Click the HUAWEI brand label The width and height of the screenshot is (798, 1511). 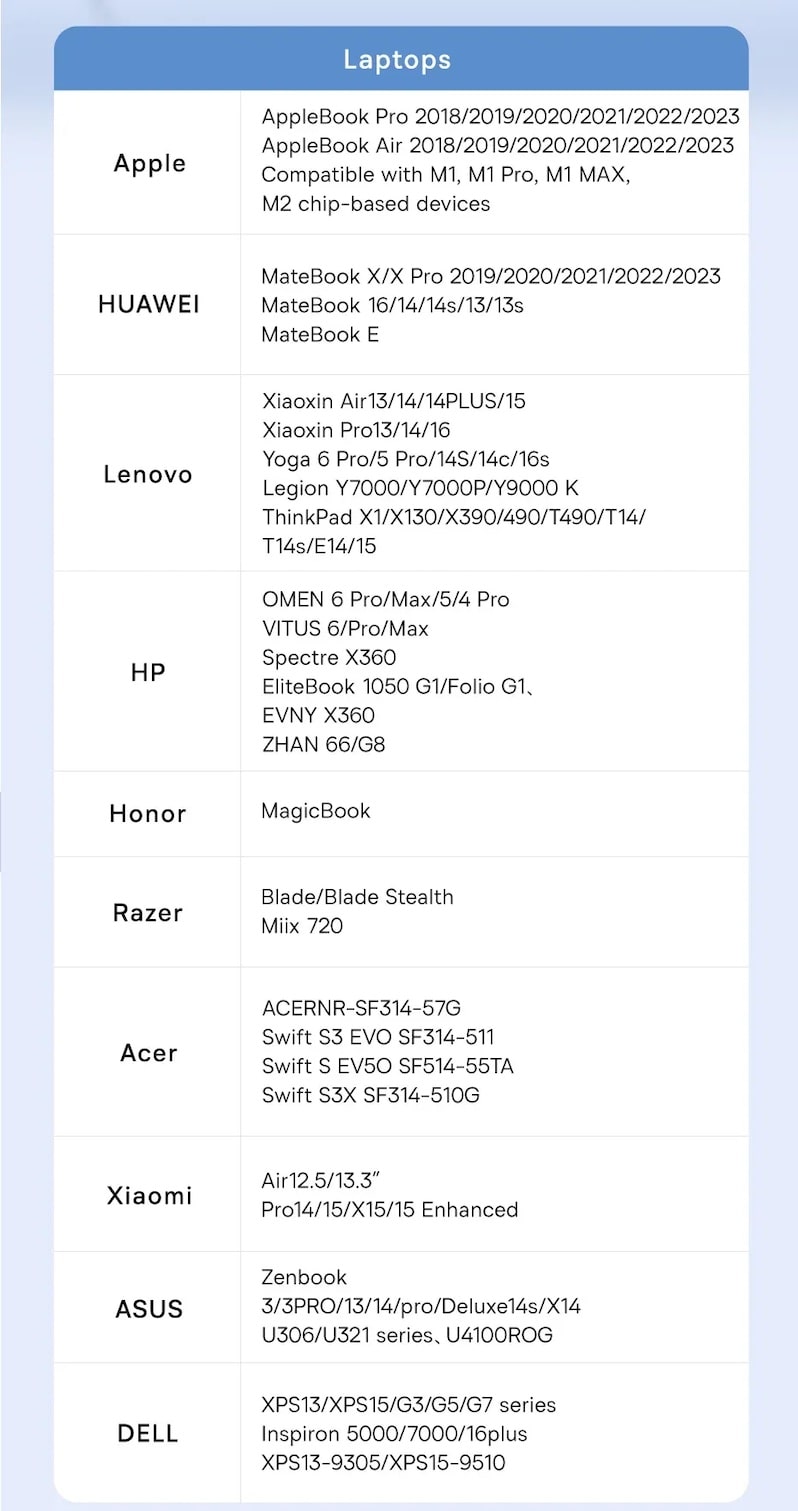click(149, 304)
